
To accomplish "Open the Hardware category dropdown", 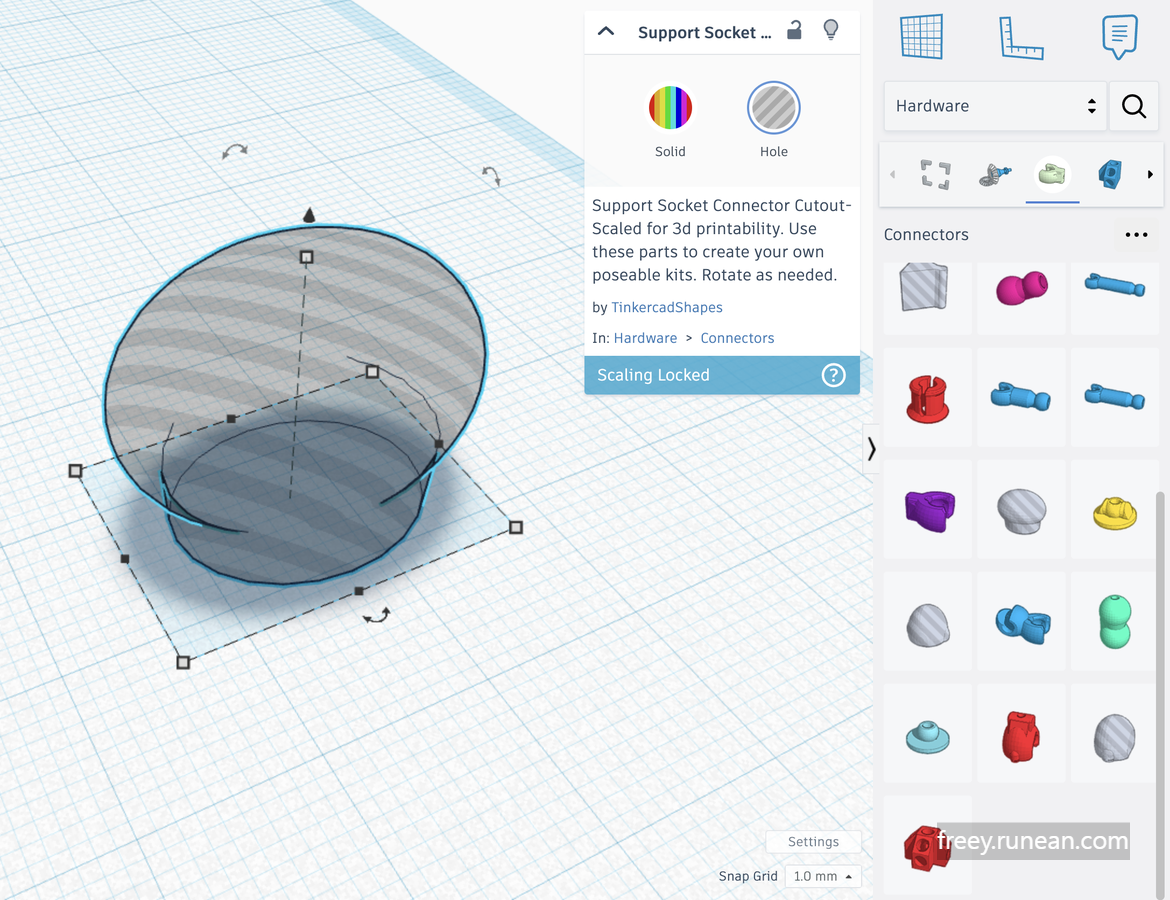I will coord(994,105).
